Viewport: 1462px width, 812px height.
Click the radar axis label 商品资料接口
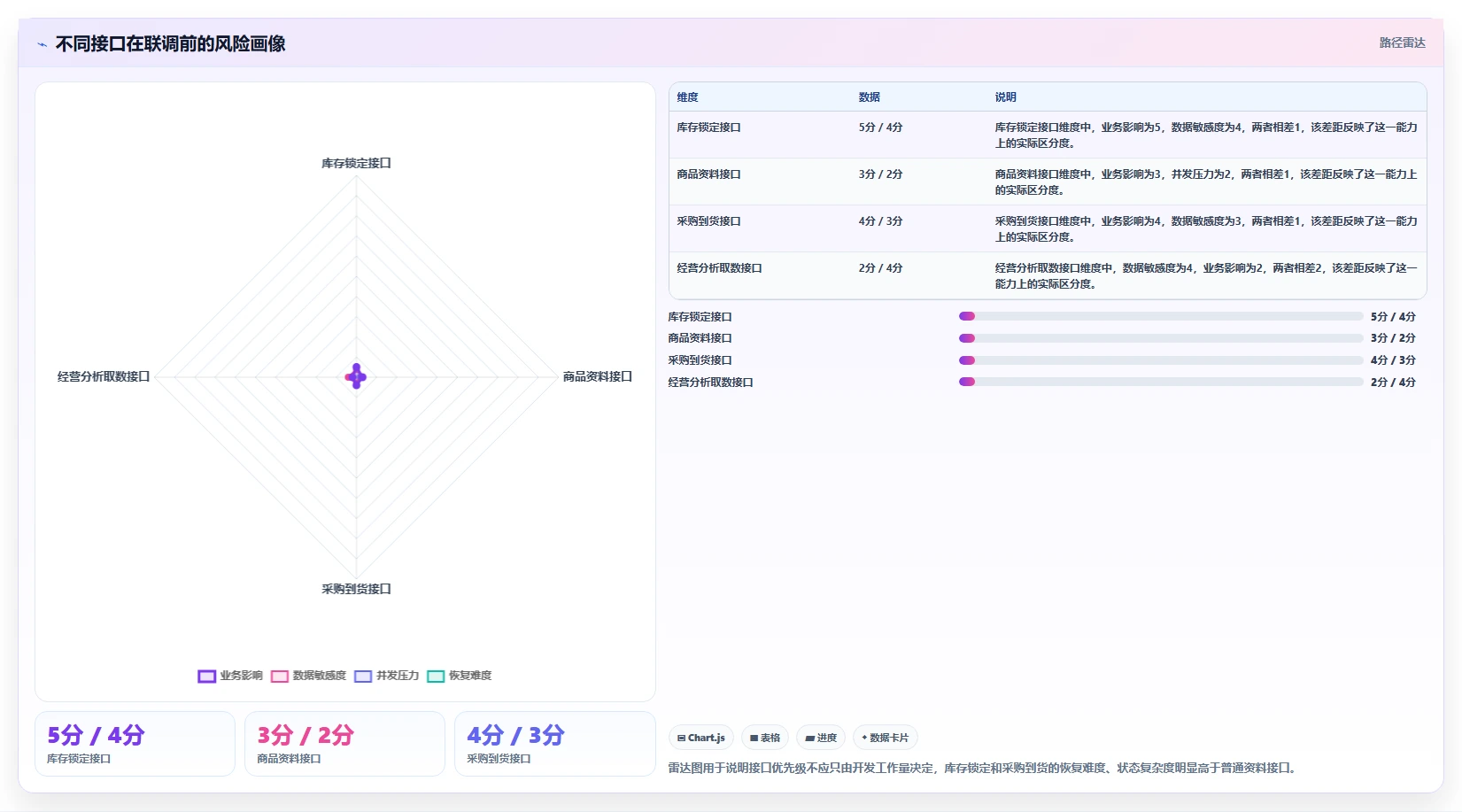pos(598,376)
